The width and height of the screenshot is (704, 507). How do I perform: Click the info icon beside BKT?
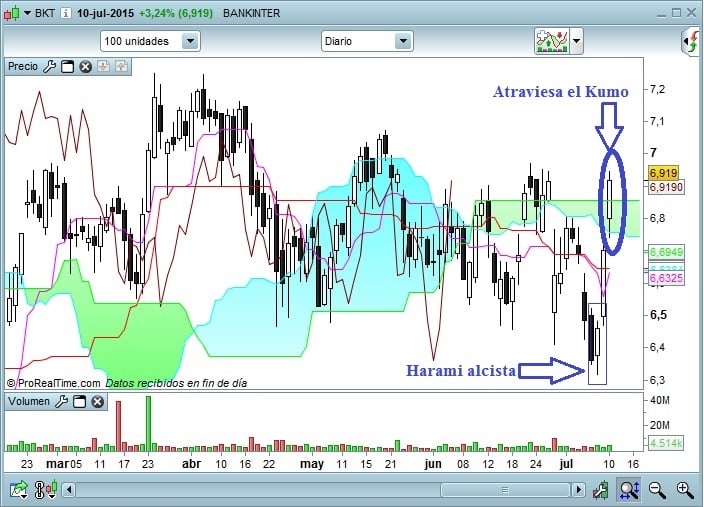click(66, 13)
